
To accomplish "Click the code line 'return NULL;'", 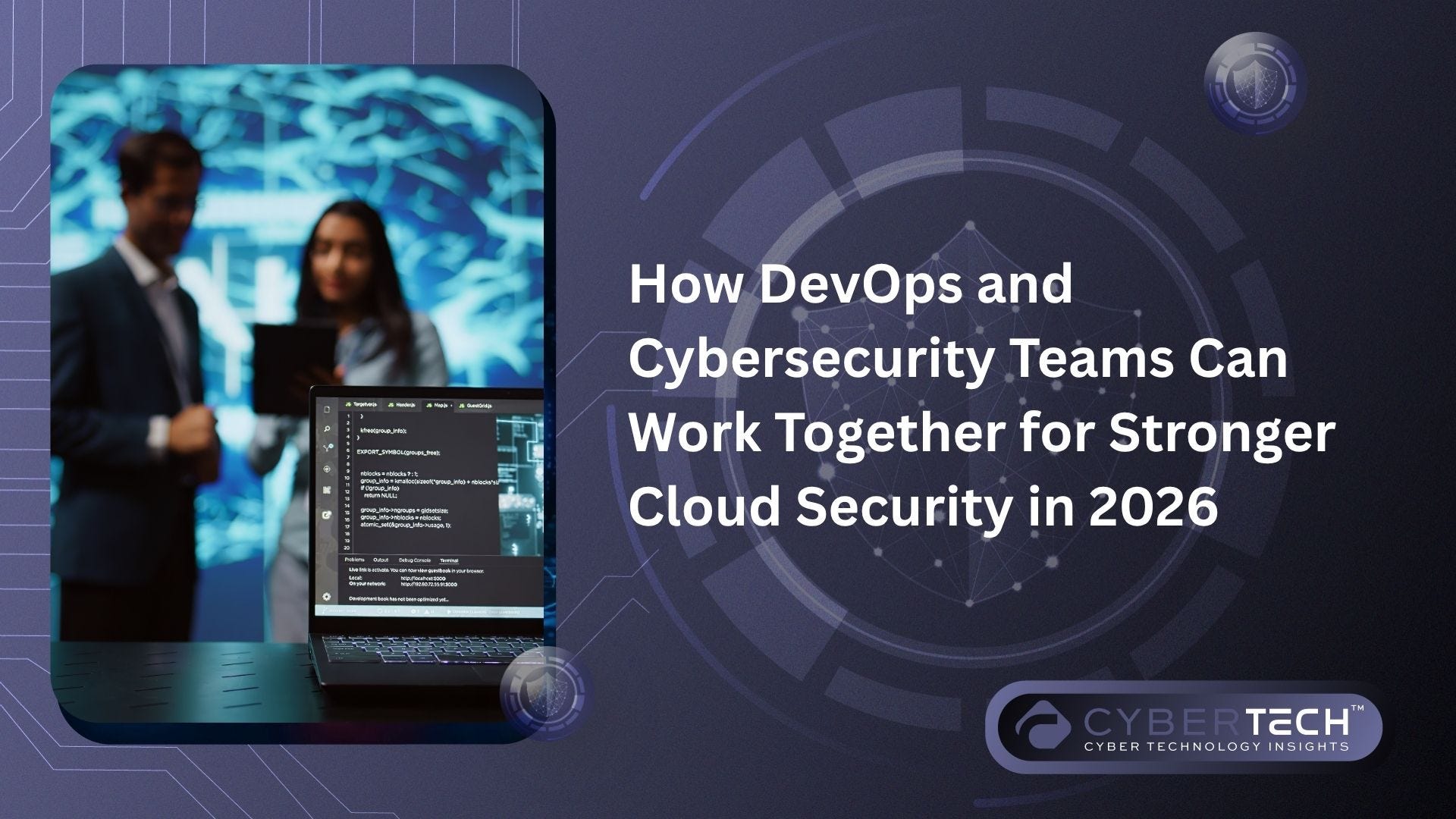I will click(380, 495).
